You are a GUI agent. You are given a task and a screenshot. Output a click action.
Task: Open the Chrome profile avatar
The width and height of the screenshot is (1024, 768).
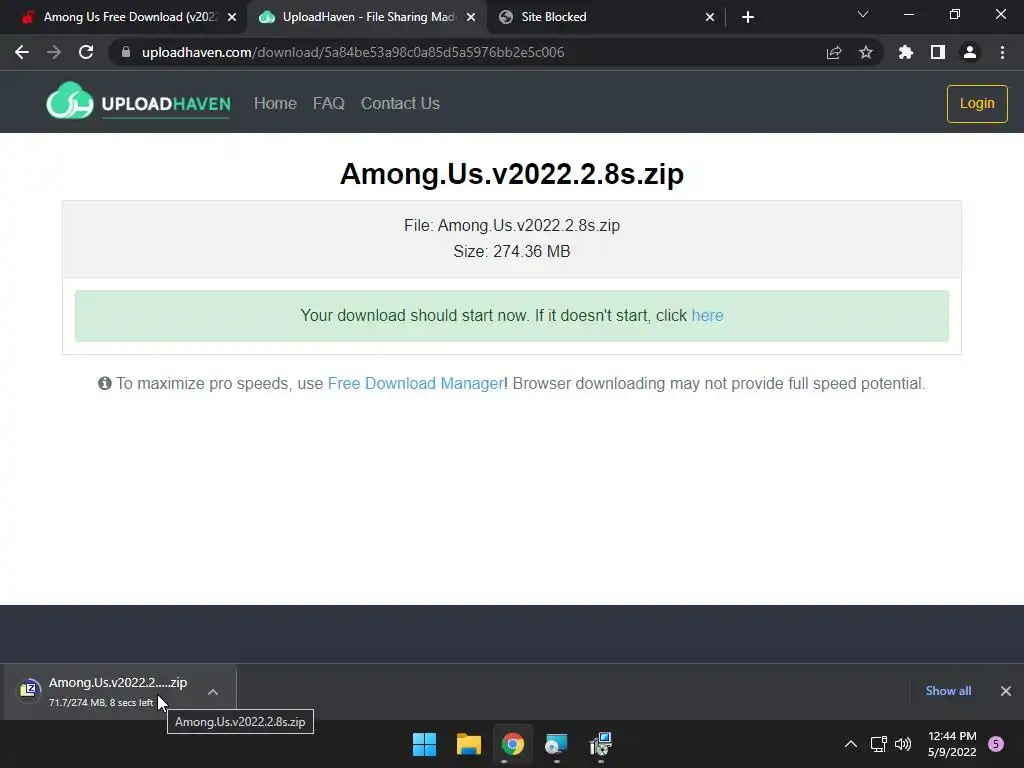pyautogui.click(x=970, y=52)
